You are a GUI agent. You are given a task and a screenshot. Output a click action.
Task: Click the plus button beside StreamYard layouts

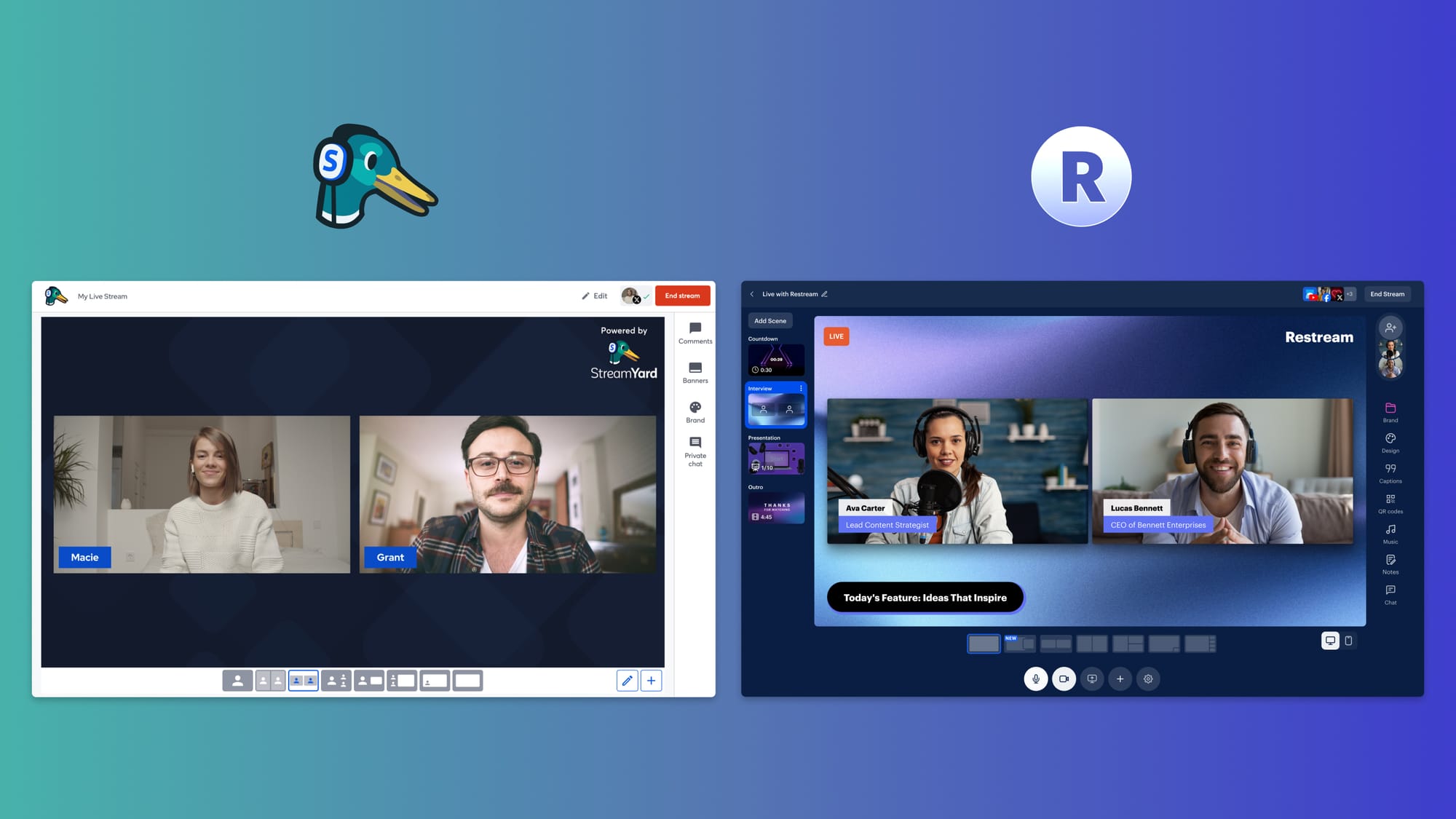click(x=651, y=681)
